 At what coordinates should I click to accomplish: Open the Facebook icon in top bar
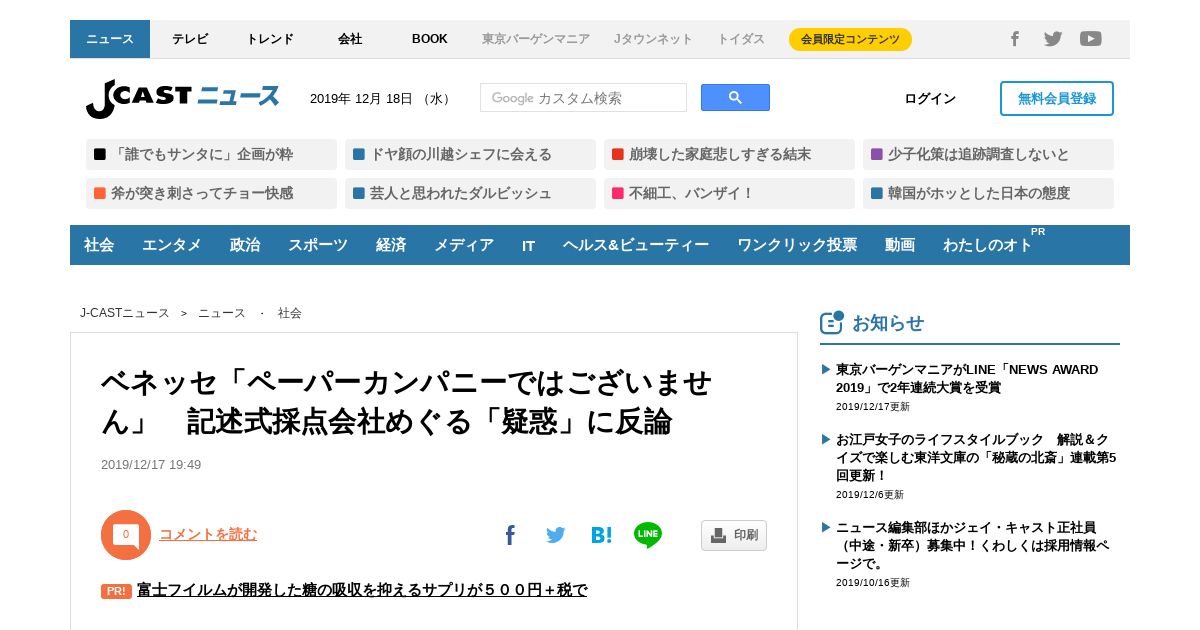tap(1015, 39)
